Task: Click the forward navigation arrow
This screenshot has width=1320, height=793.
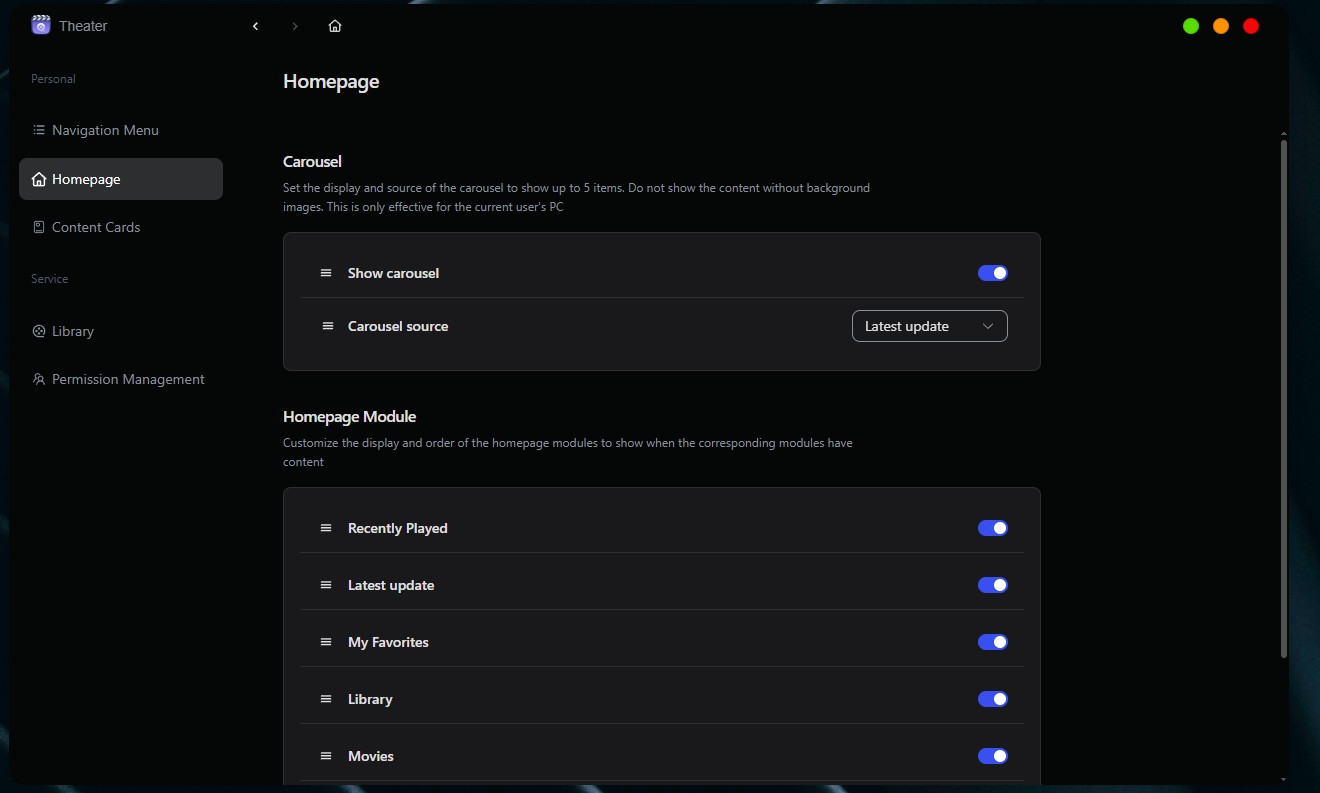Action: pyautogui.click(x=295, y=26)
